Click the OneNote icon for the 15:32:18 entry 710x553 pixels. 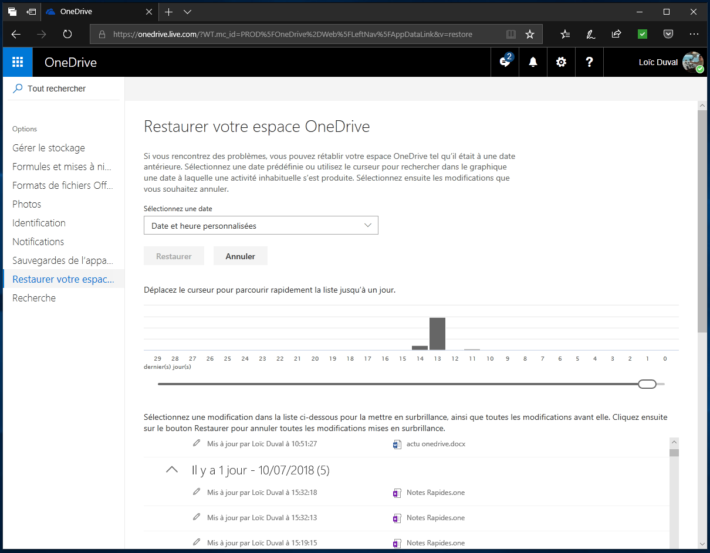(x=397, y=493)
